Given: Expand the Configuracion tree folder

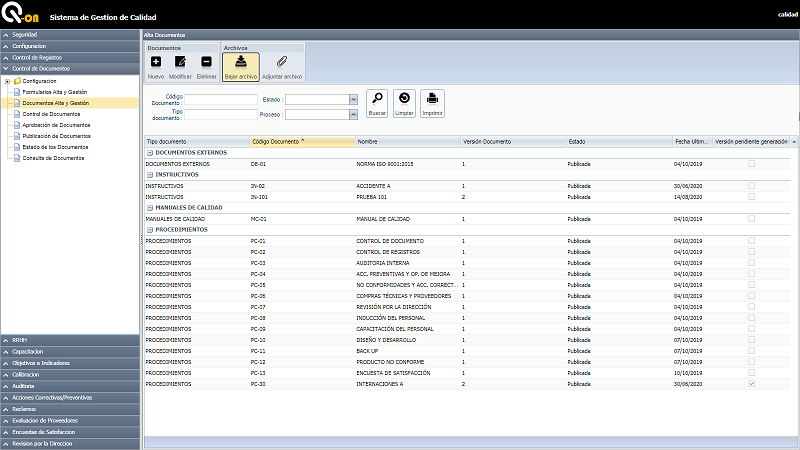Looking at the screenshot, I should [x=7, y=81].
